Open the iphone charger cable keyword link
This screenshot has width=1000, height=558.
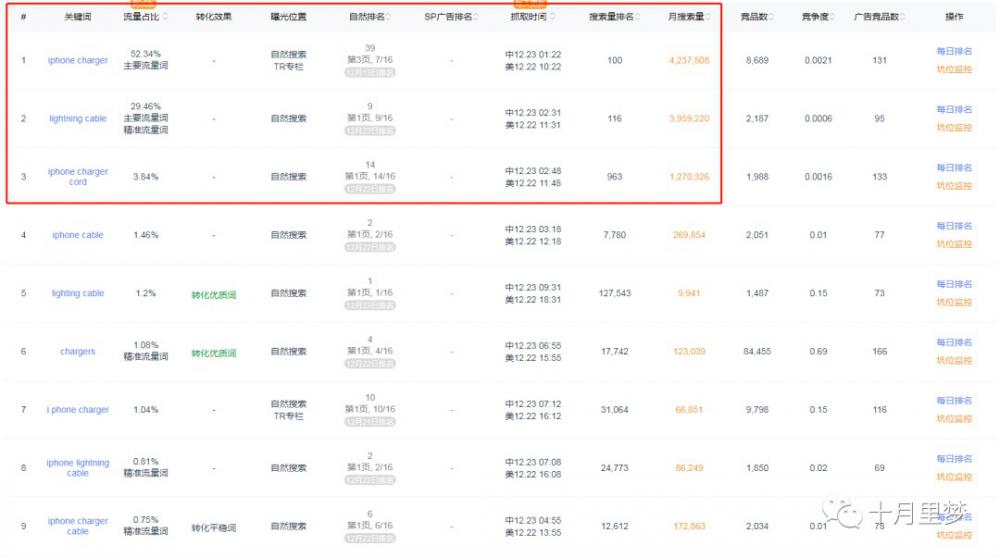[x=78, y=526]
